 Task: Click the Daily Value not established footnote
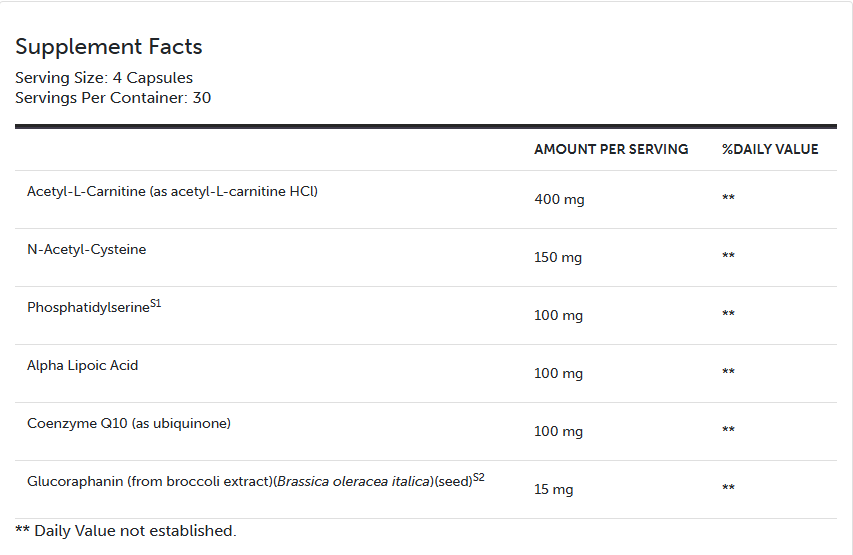click(126, 531)
